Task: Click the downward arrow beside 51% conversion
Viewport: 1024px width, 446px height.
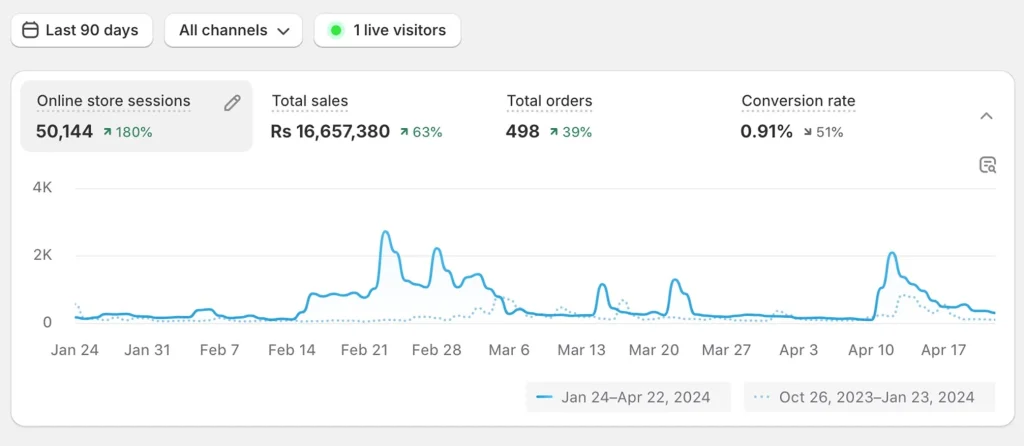Action: click(807, 132)
